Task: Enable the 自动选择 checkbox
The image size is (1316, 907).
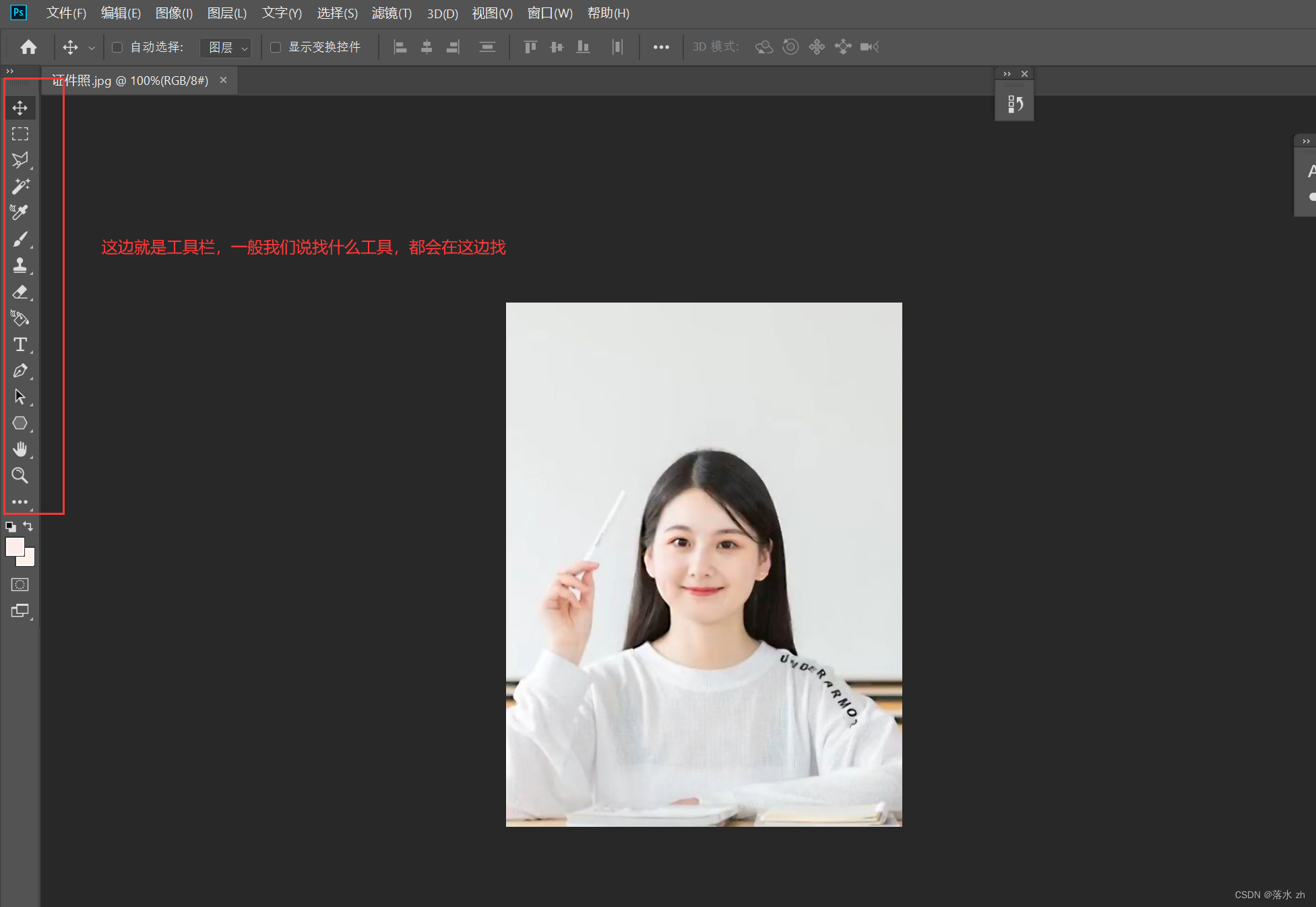Action: point(117,47)
